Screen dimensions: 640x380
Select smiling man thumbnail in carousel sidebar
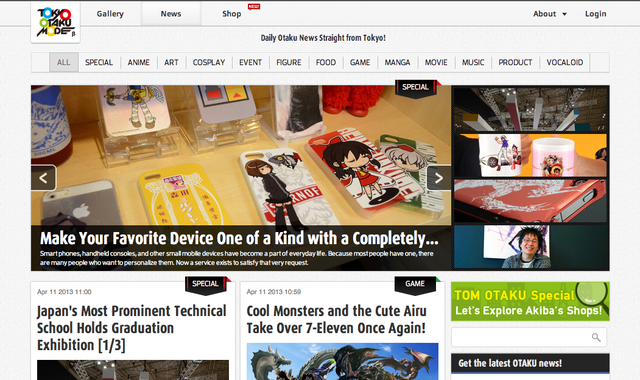tap(531, 247)
